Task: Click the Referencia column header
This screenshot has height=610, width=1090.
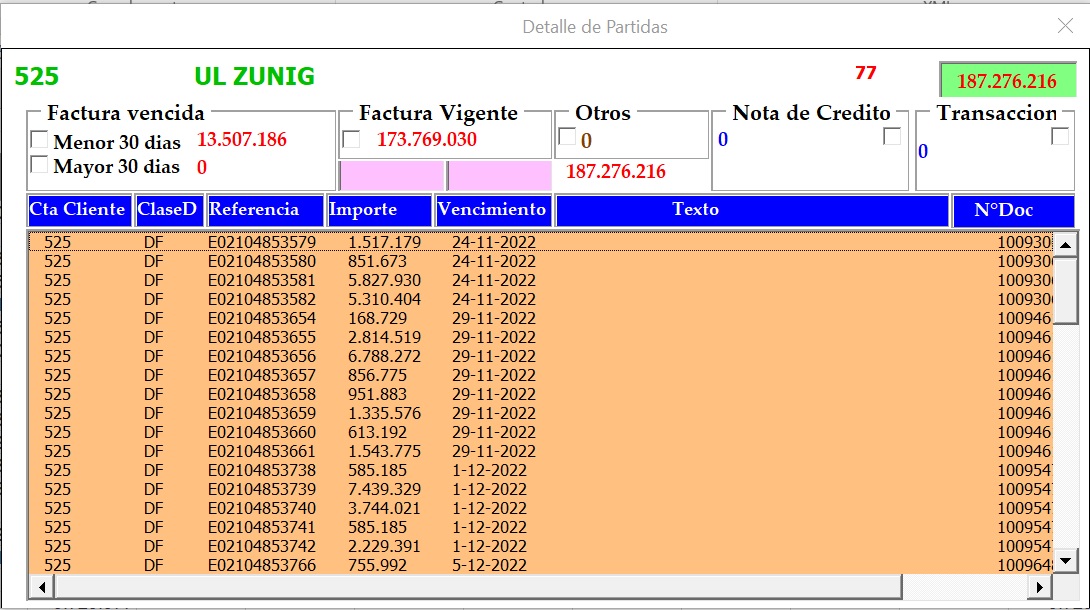Action: pyautogui.click(x=265, y=210)
